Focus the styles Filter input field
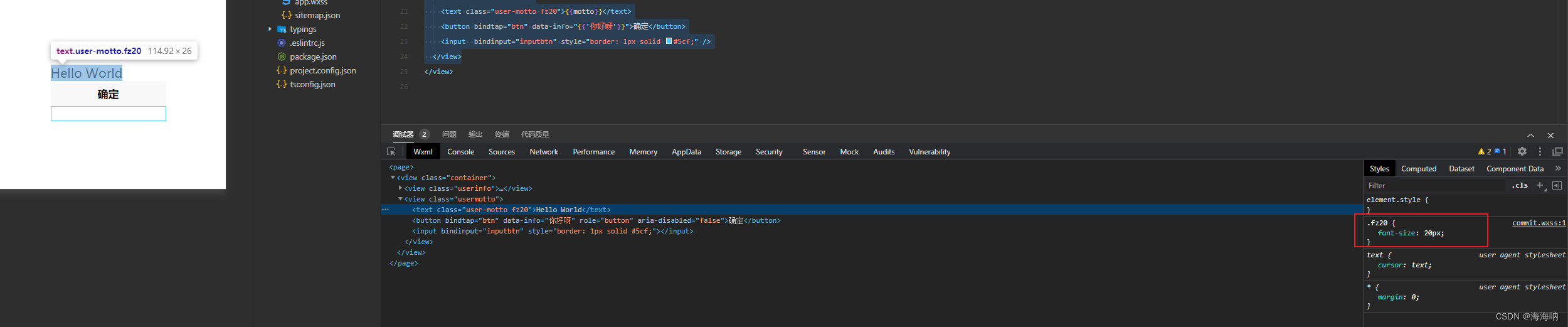This screenshot has width=1568, height=327. [1436, 186]
